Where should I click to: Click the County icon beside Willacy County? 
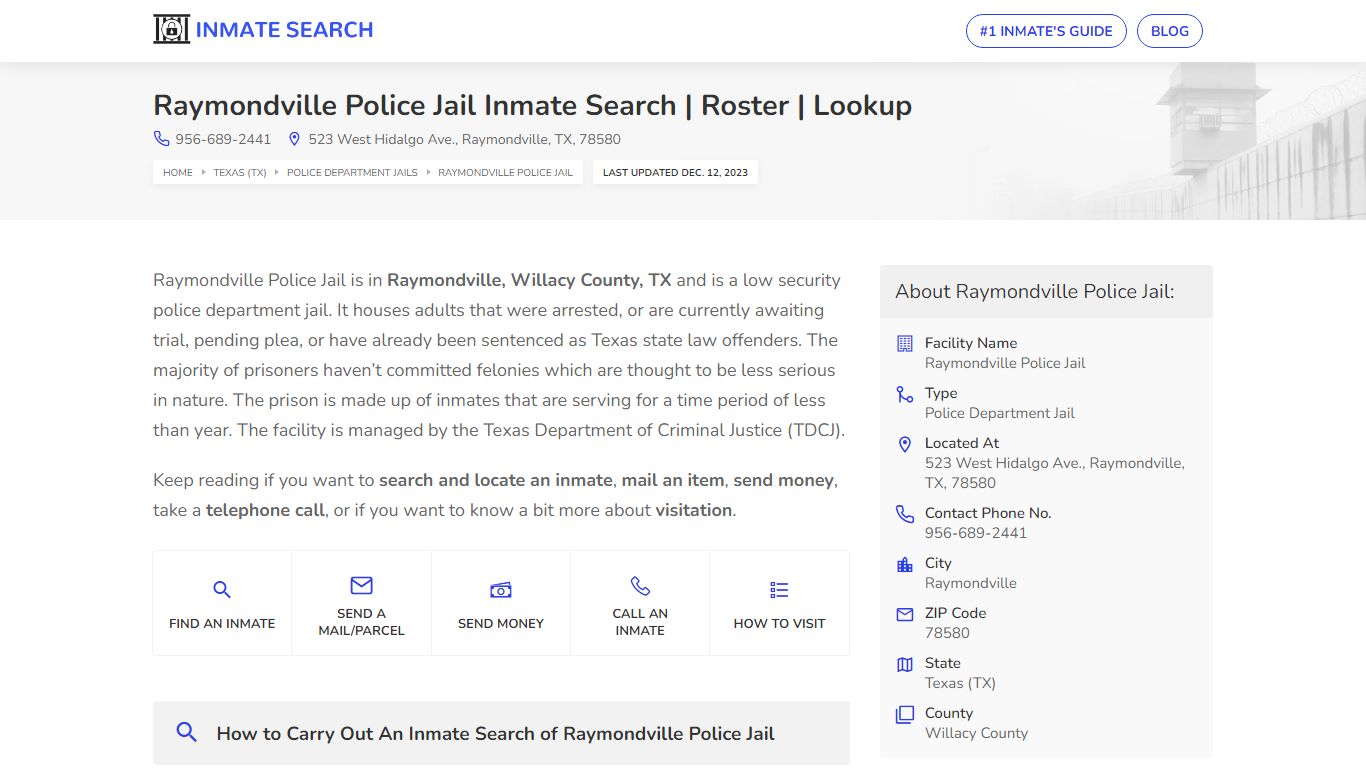pos(904,714)
